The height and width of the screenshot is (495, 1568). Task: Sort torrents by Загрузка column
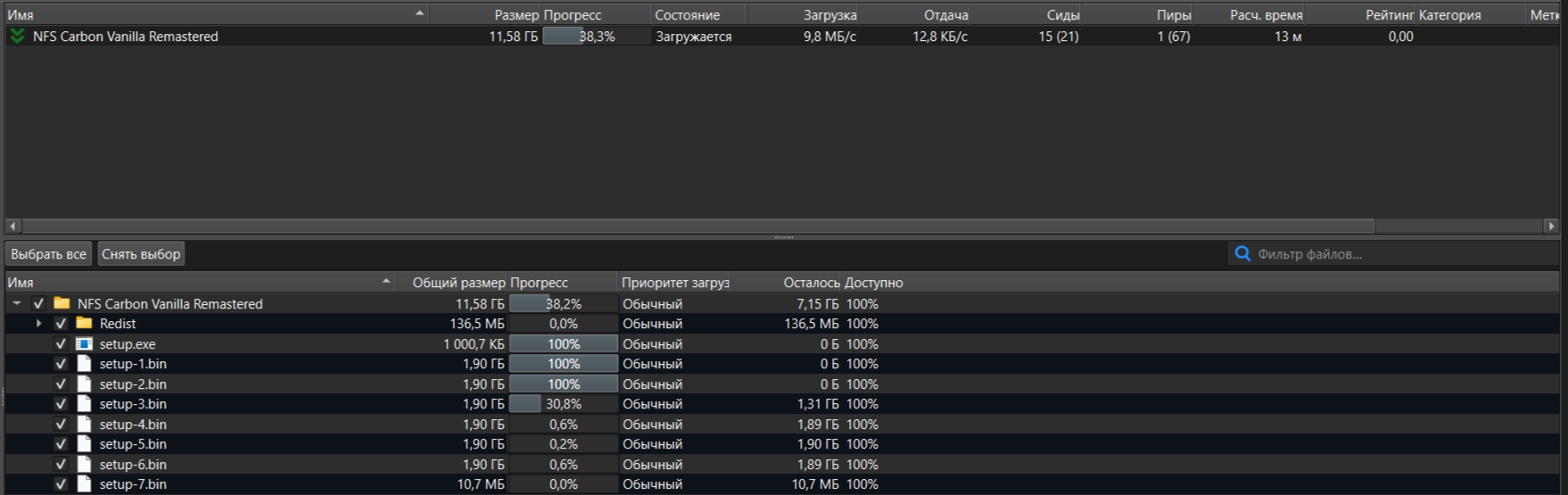point(803,14)
